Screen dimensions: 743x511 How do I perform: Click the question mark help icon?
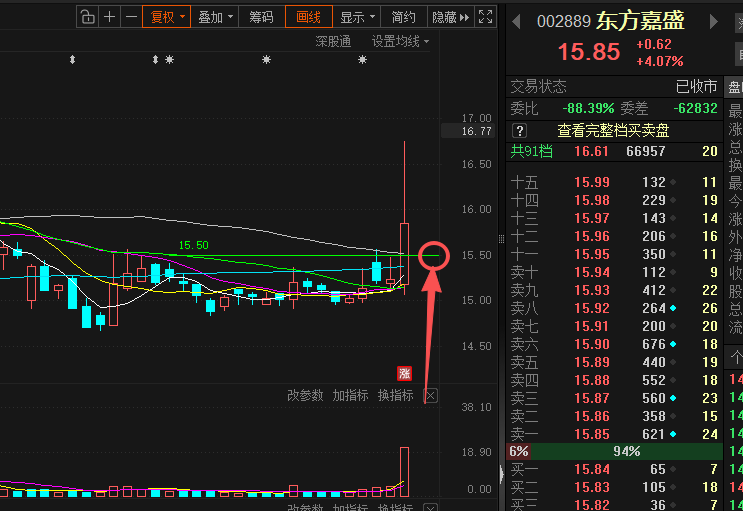pyautogui.click(x=519, y=130)
